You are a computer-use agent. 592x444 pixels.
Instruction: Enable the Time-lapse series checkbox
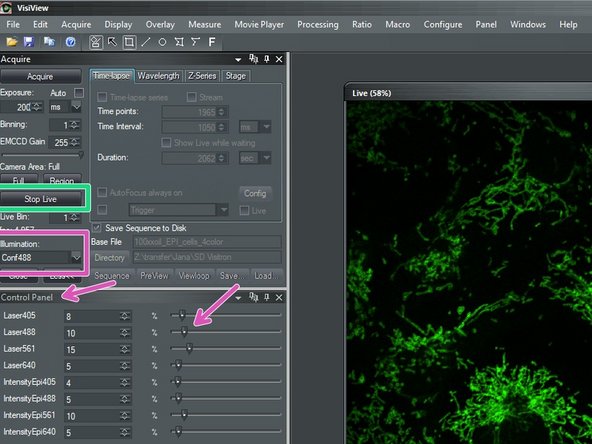click(x=102, y=97)
